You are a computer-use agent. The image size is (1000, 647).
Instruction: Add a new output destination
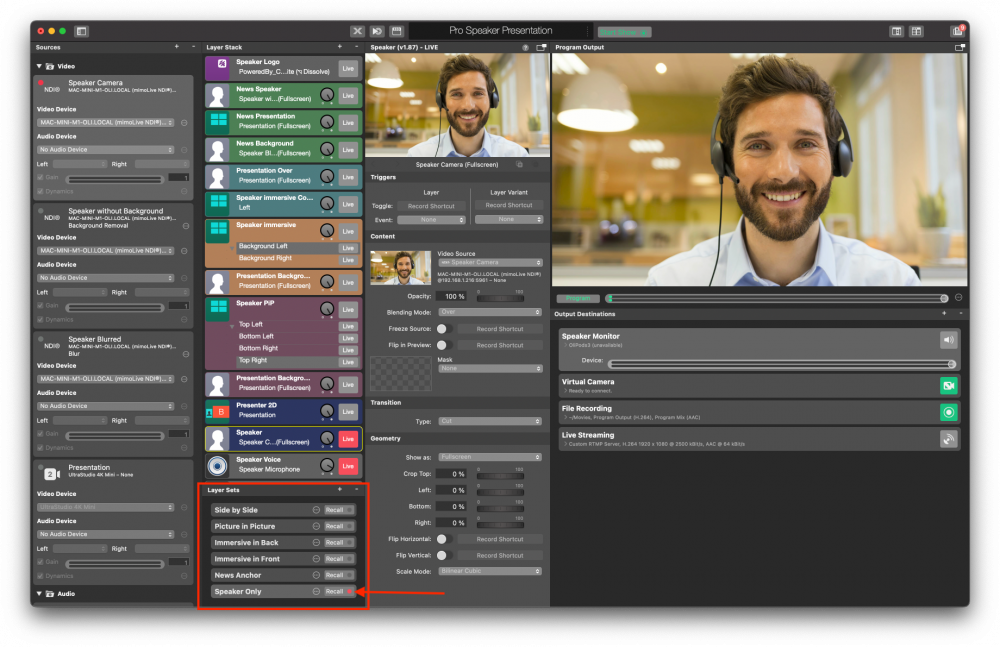(944, 313)
